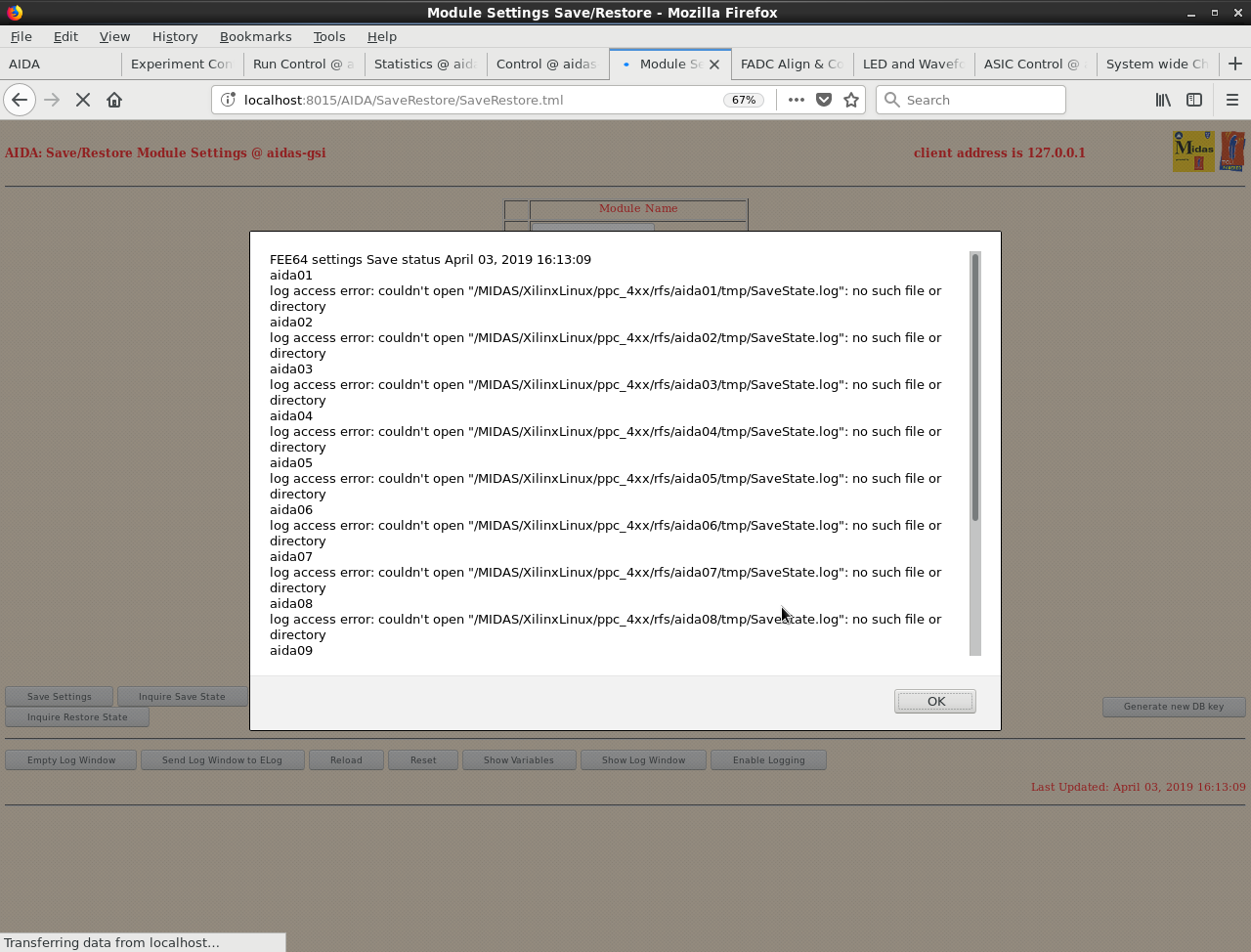Click the search magnifier icon
1251x952 pixels.
pos(891,100)
